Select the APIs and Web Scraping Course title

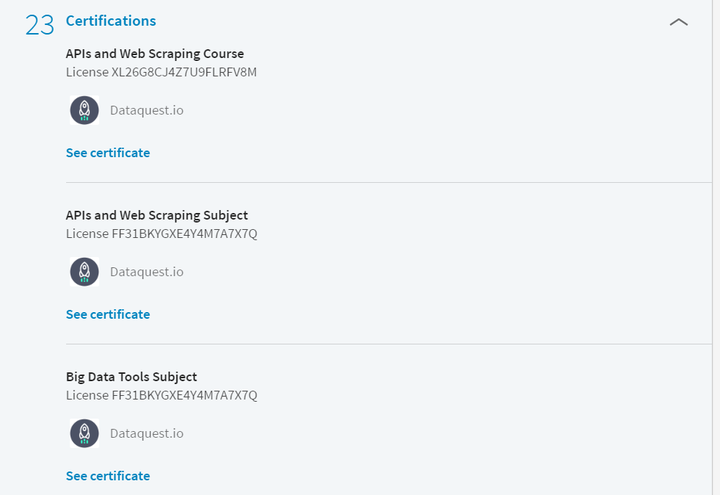(155, 53)
